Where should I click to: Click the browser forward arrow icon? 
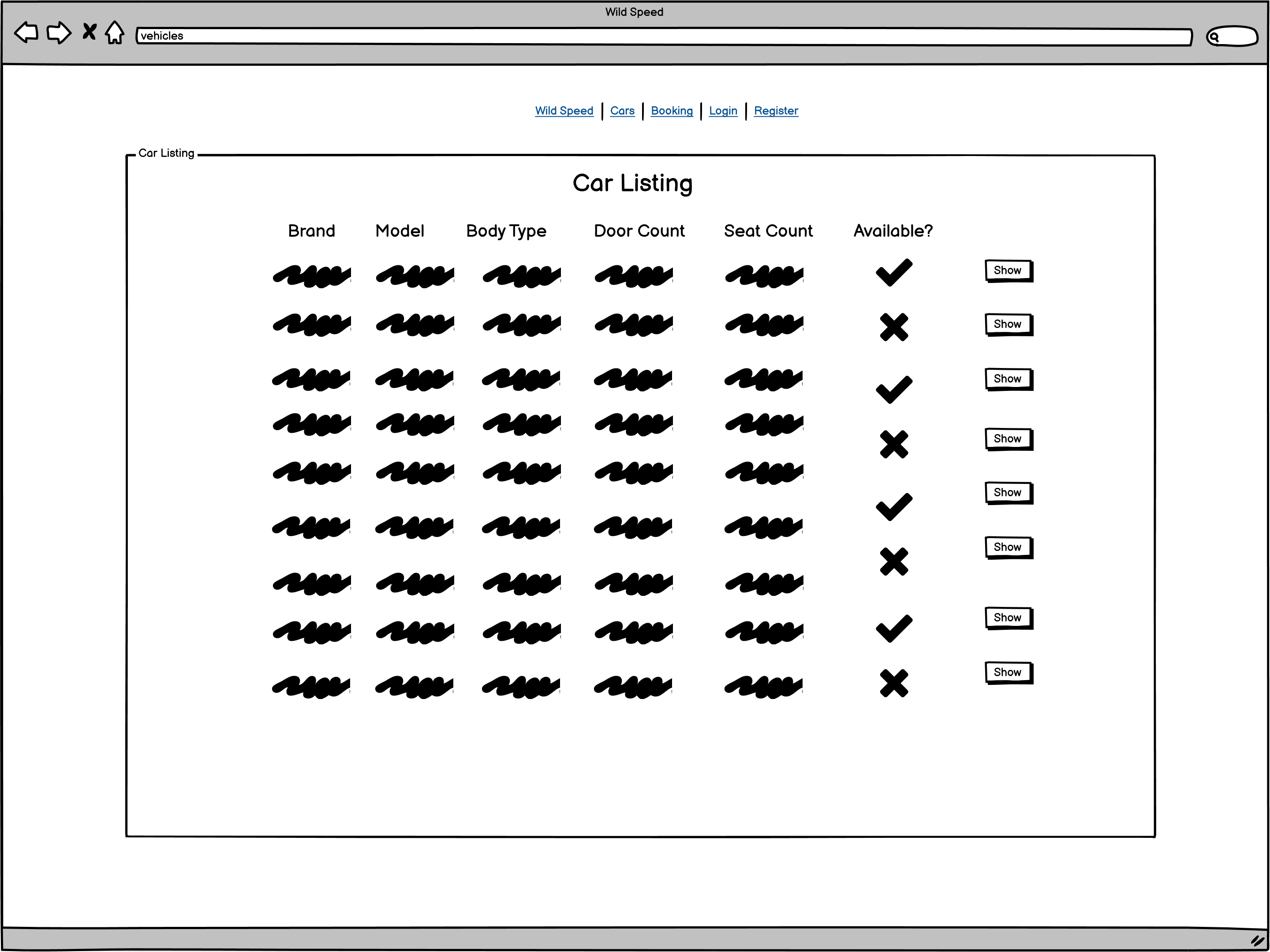tap(59, 32)
